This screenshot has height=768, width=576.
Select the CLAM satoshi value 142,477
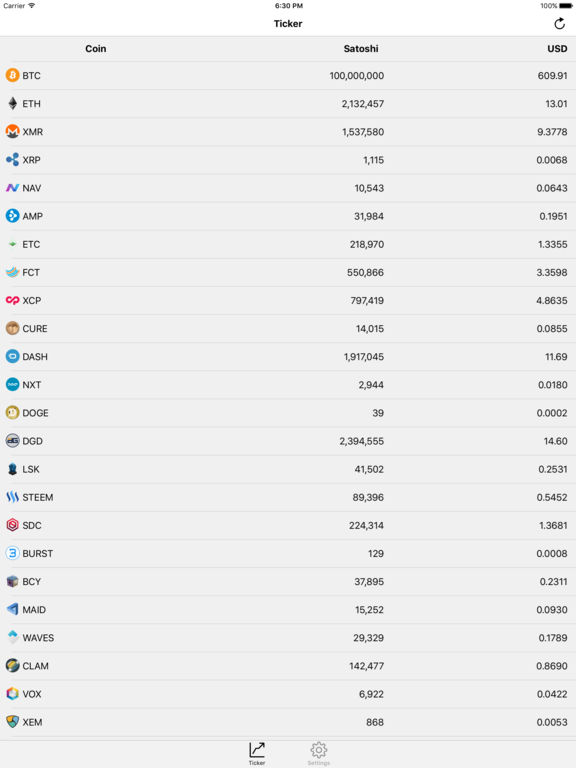366,666
